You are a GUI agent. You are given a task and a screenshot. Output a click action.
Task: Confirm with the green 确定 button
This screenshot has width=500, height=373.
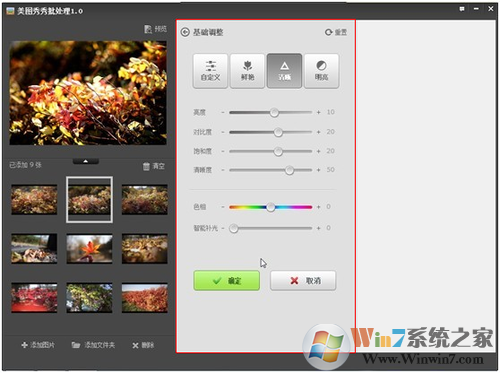click(227, 281)
